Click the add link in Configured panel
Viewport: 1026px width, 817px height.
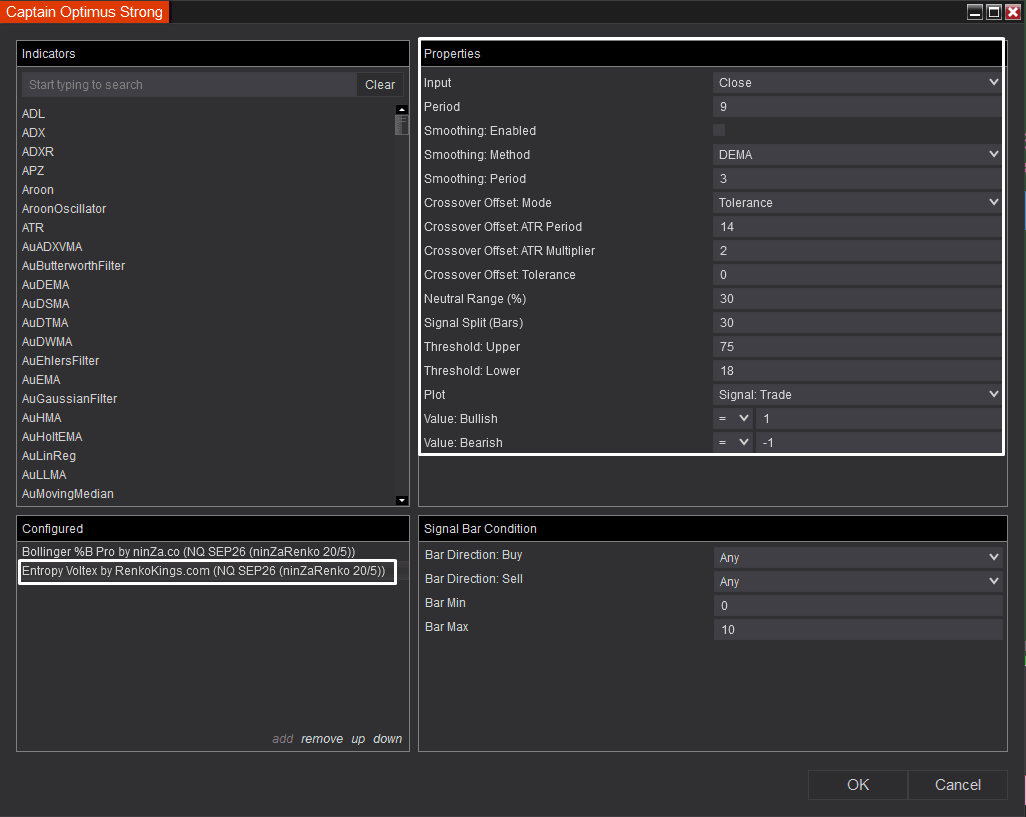(283, 739)
